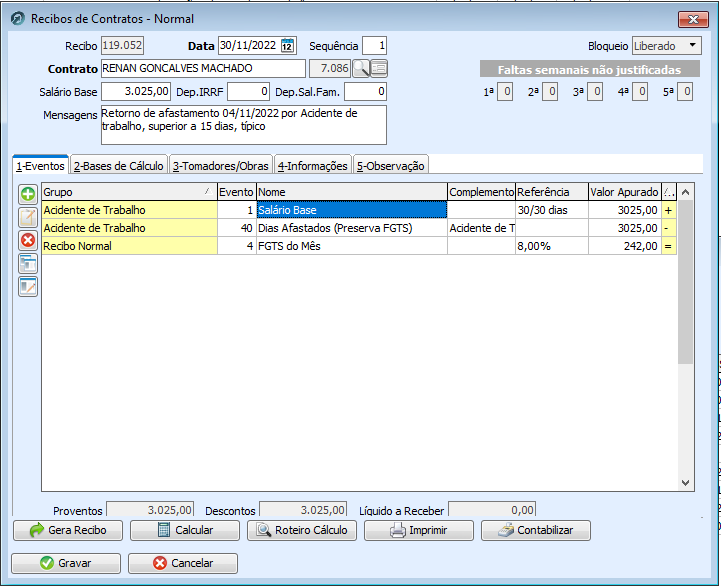Click the events grid vertical scrollbar thumb
The height and width of the screenshot is (586, 721).
tap(686, 282)
